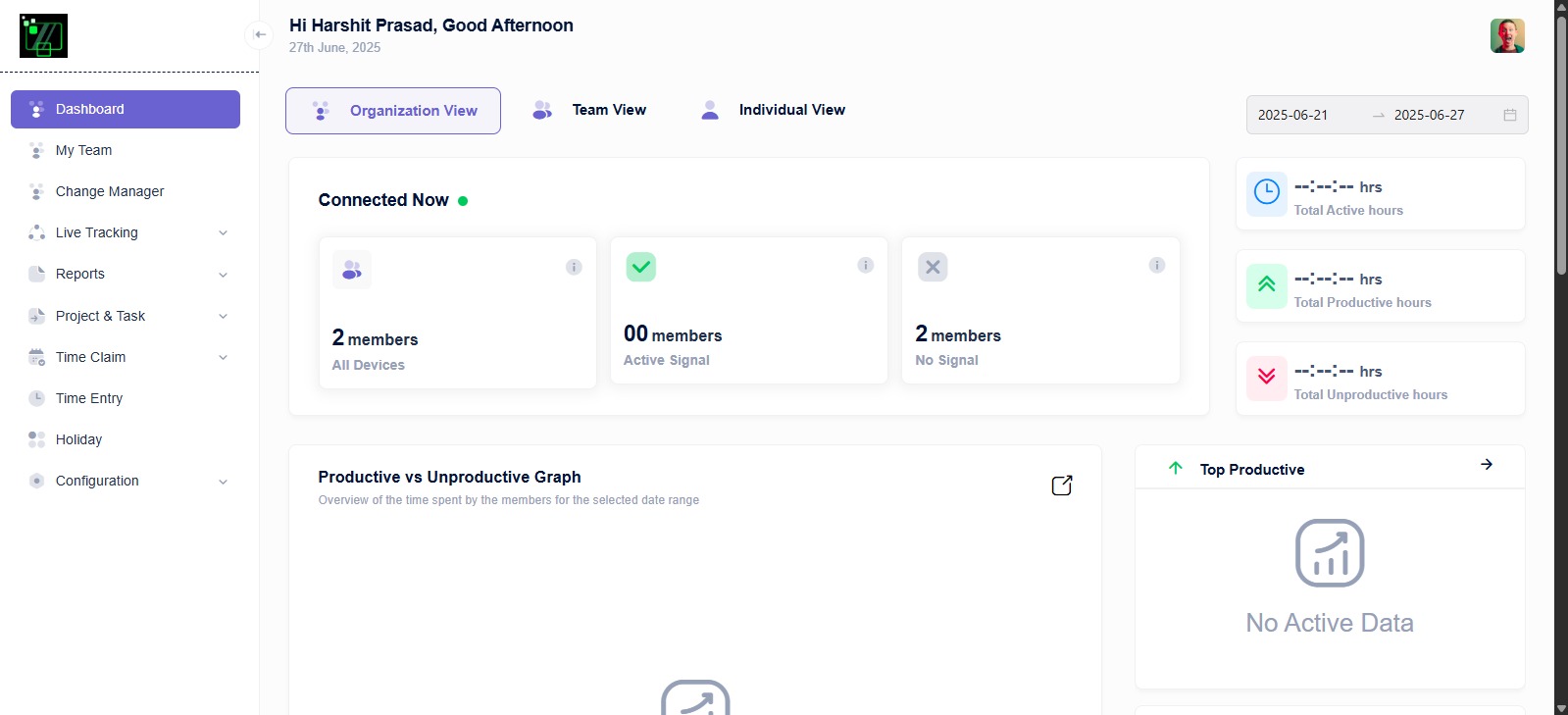The image size is (1568, 715).
Task: Click the '2 members' No Signal count
Action: [x=958, y=334]
